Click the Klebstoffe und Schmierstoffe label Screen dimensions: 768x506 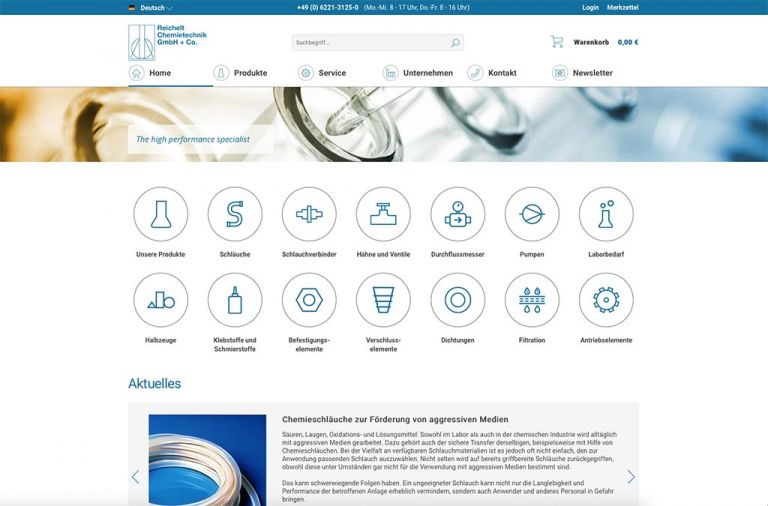(x=235, y=344)
